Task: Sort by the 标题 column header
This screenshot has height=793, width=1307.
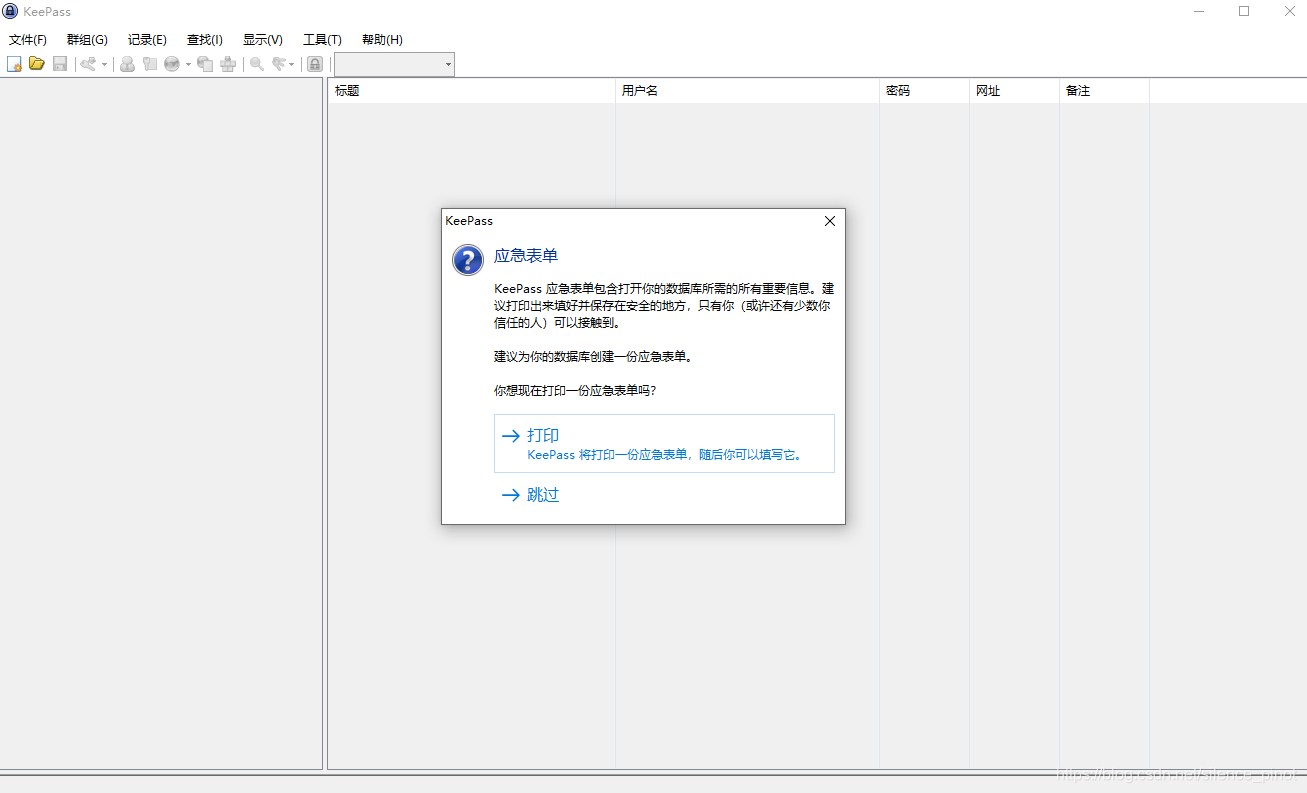Action: [471, 90]
